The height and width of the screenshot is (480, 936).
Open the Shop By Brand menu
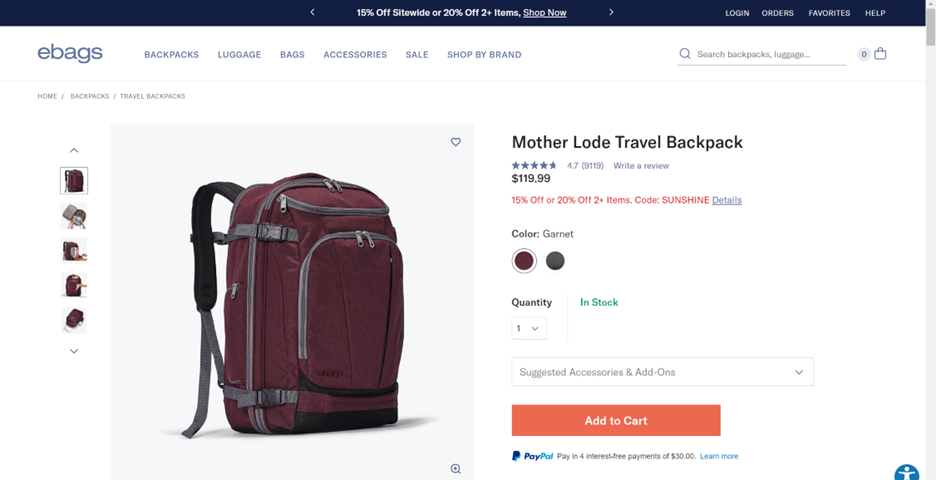484,54
